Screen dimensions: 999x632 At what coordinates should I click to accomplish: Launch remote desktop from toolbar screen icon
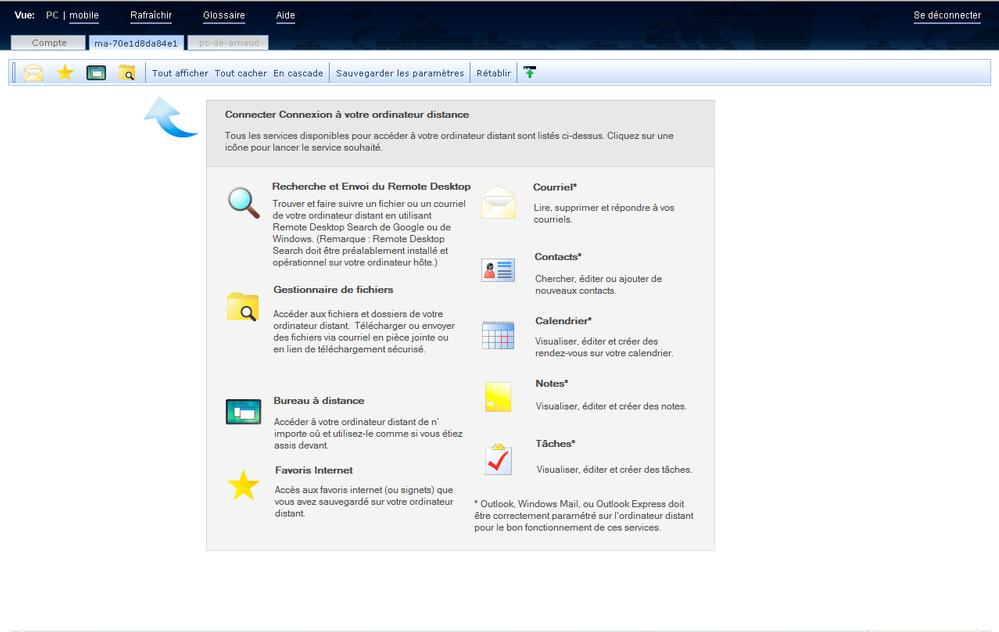(x=96, y=73)
